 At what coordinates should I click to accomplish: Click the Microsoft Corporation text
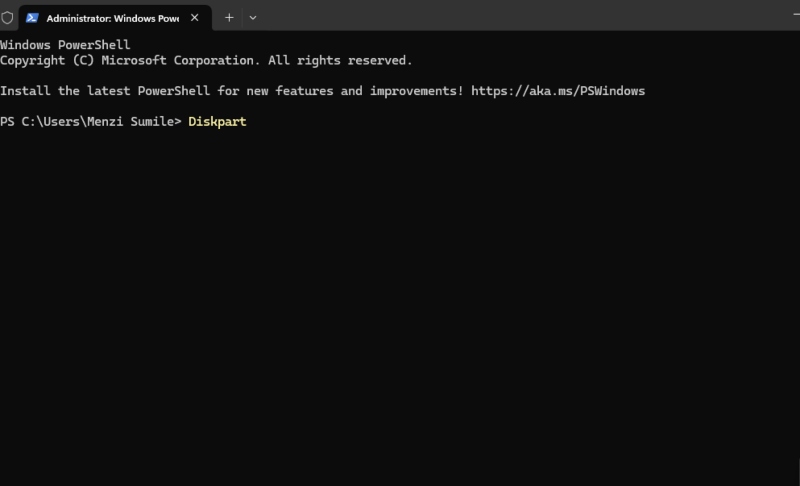pos(180,60)
